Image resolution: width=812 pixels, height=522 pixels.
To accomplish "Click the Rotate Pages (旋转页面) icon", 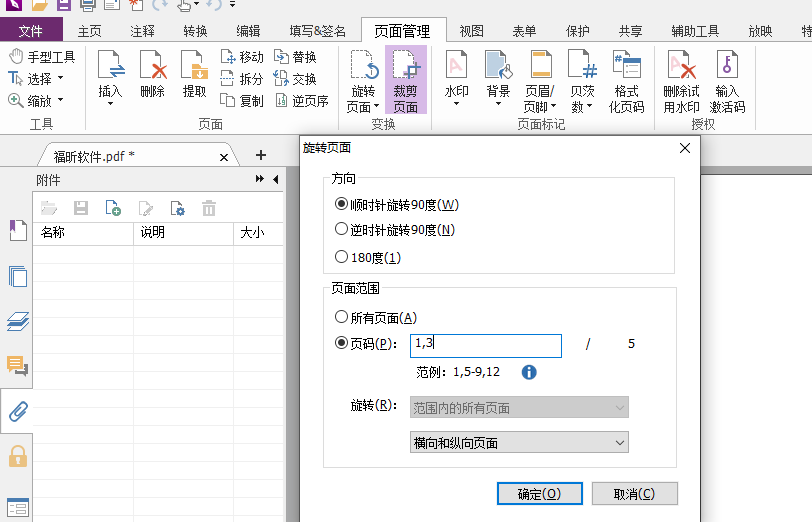I will (x=364, y=66).
